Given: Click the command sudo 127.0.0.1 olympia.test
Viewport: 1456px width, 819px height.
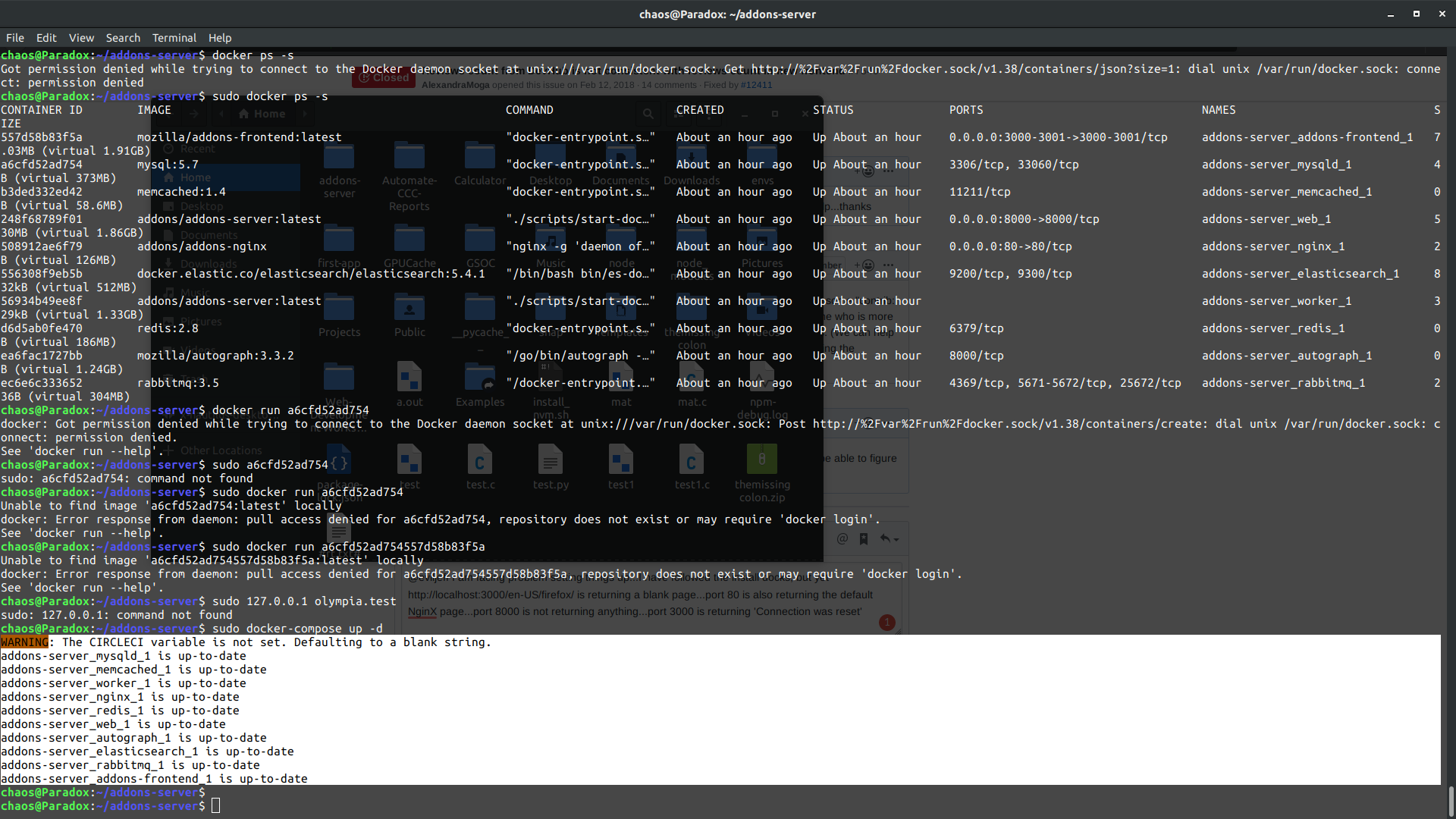Looking at the screenshot, I should point(304,601).
